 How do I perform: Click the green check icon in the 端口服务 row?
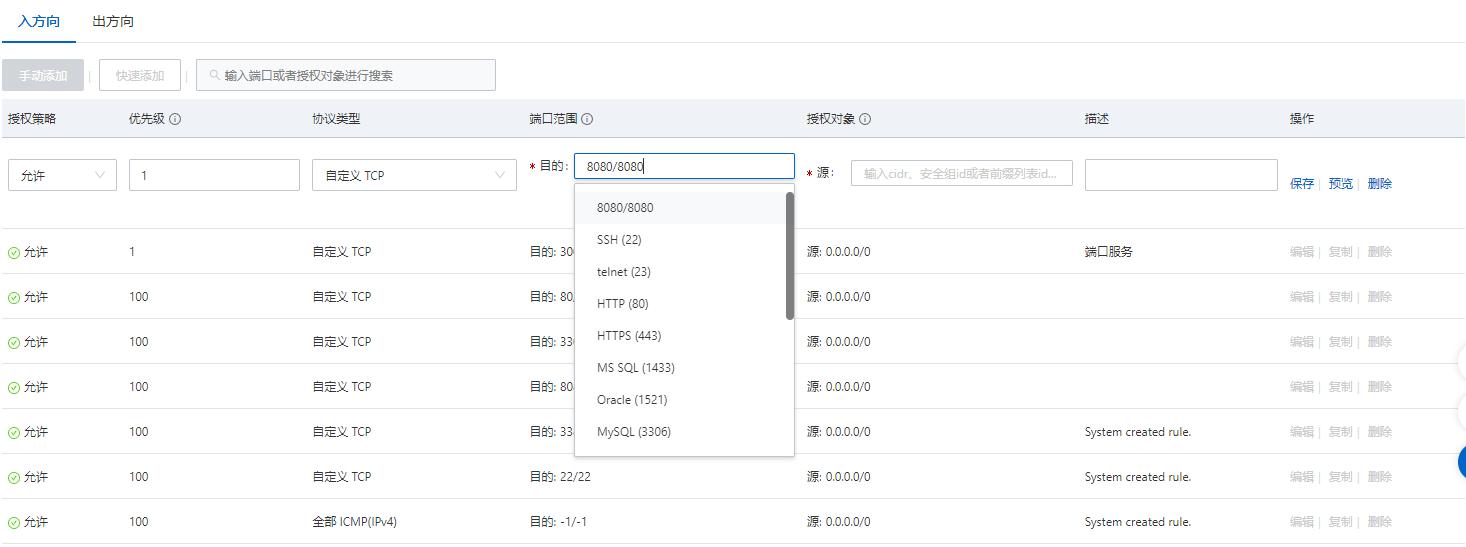[x=14, y=253]
